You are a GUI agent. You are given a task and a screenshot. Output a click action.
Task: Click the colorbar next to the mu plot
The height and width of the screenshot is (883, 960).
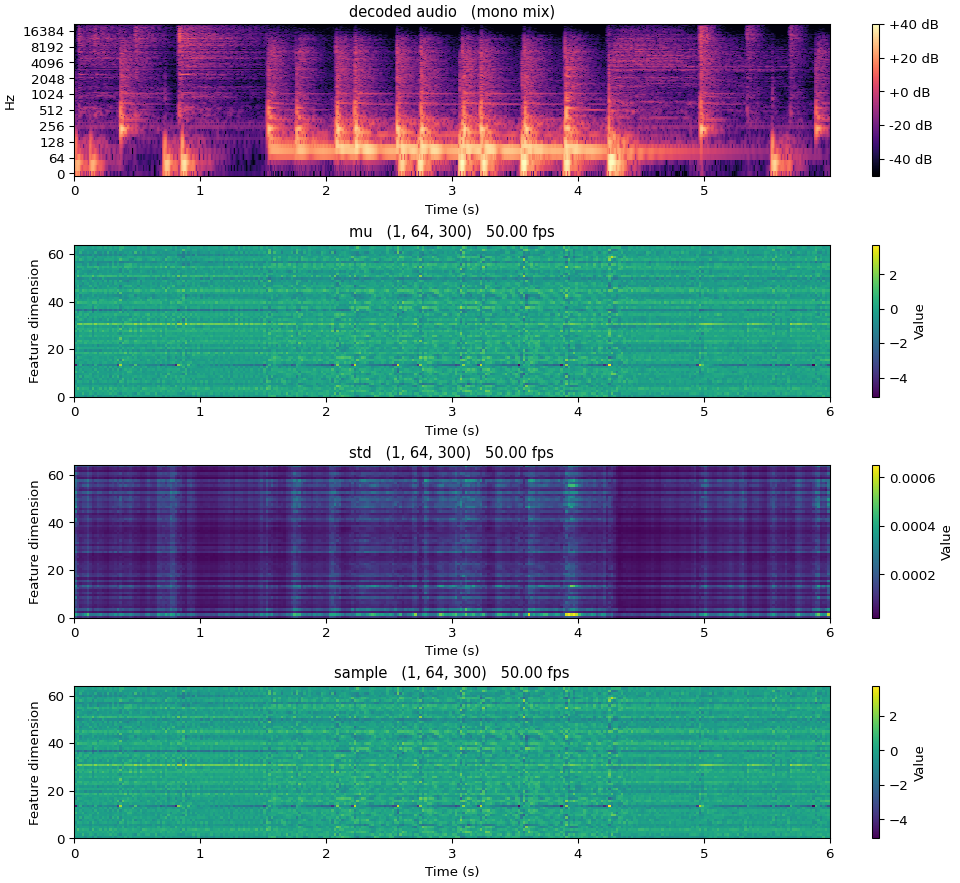coord(876,321)
